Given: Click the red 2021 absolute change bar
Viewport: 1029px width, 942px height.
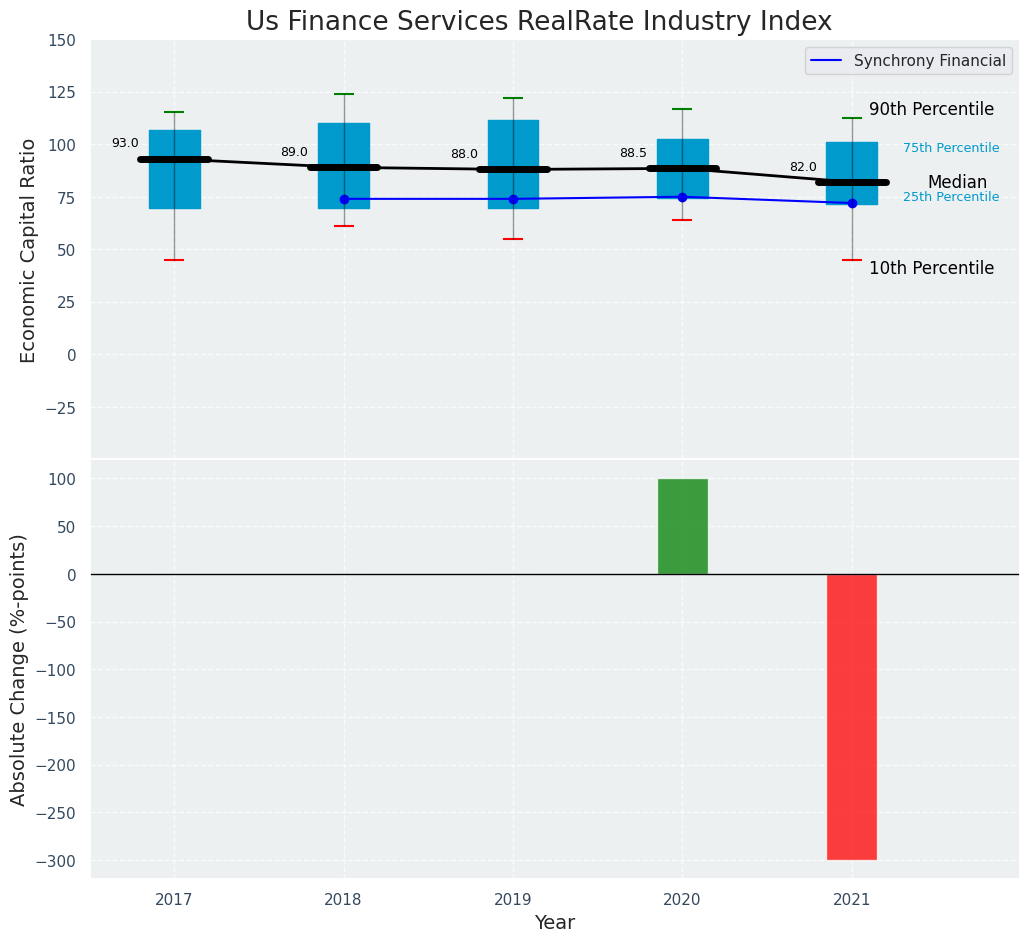Looking at the screenshot, I should (851, 716).
